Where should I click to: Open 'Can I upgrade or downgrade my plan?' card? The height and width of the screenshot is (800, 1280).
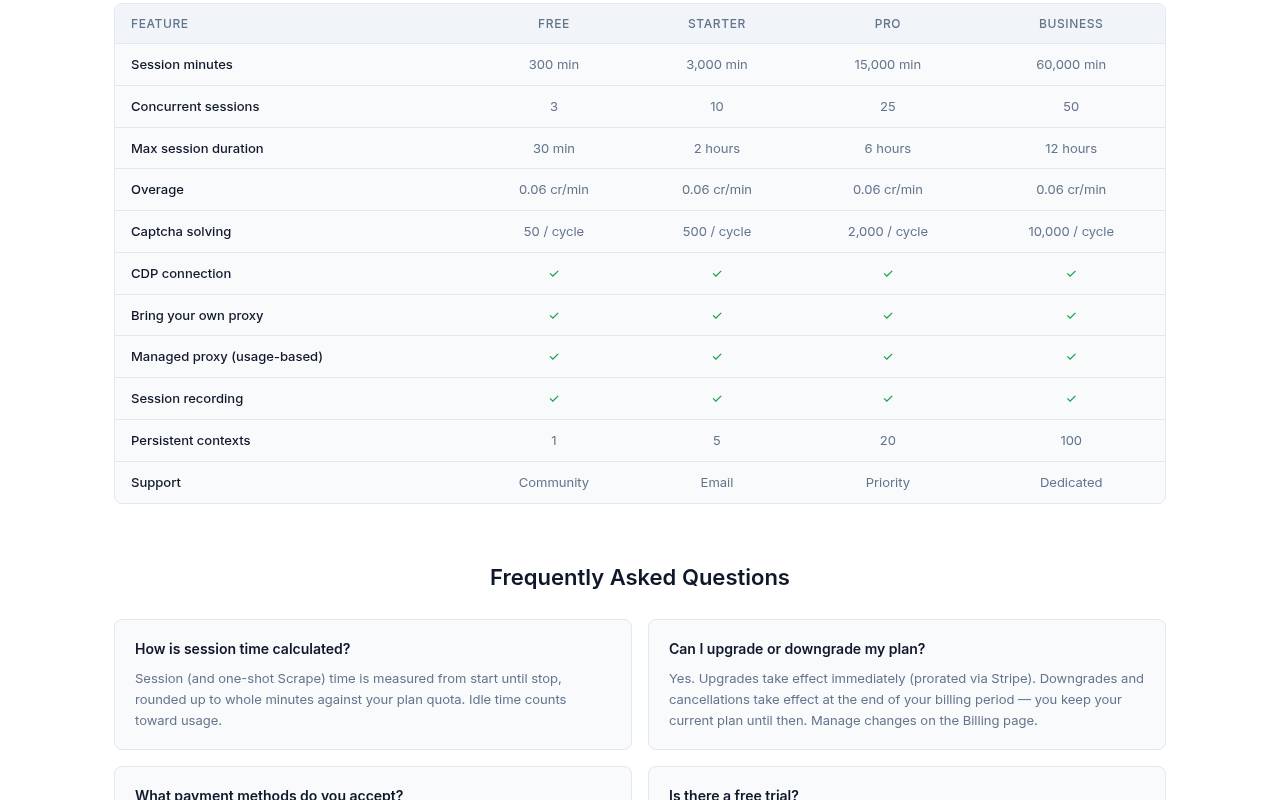[x=907, y=684]
